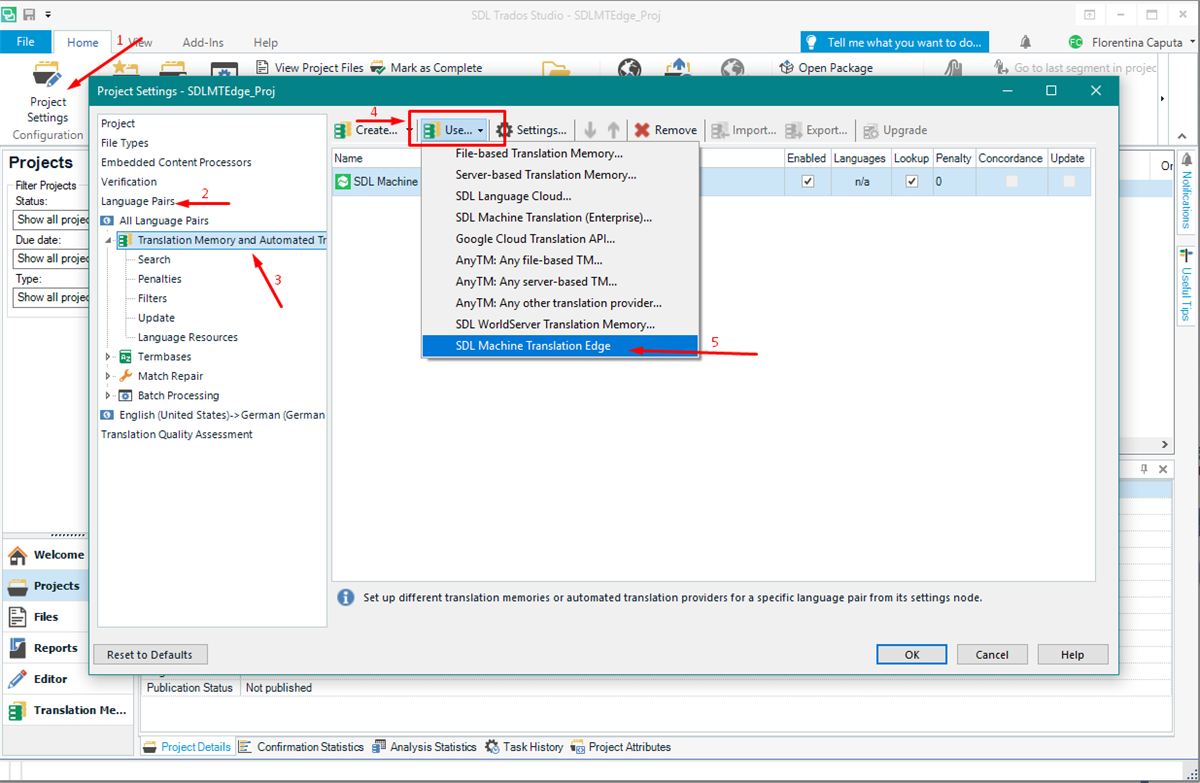Remove the selected translation provider
The width and height of the screenshot is (1200, 783).
(x=665, y=130)
